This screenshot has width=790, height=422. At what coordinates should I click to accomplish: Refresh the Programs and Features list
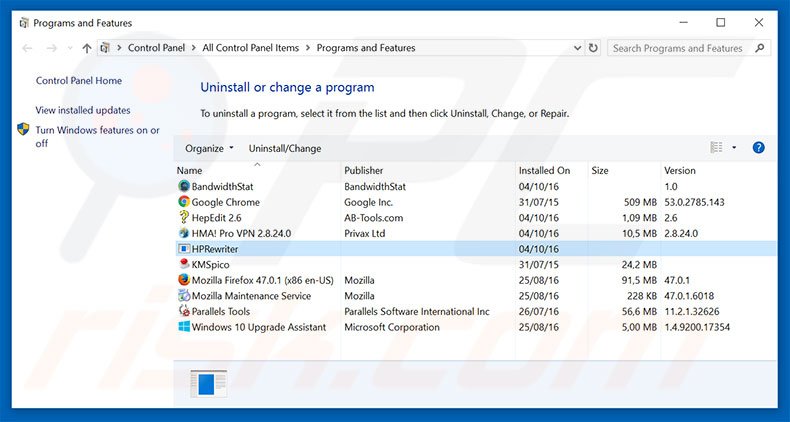593,48
